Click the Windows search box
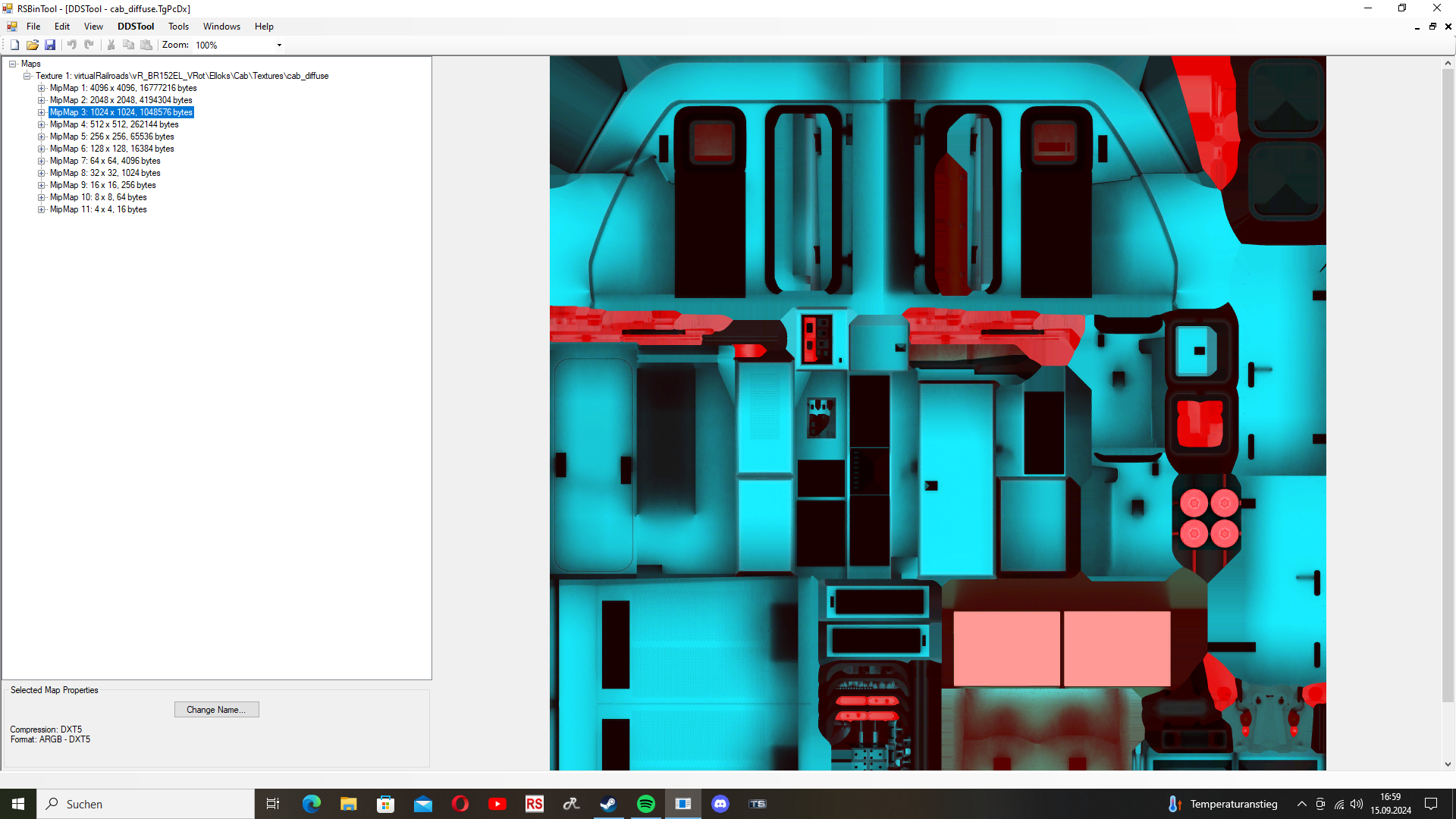1456x819 pixels. (146, 804)
